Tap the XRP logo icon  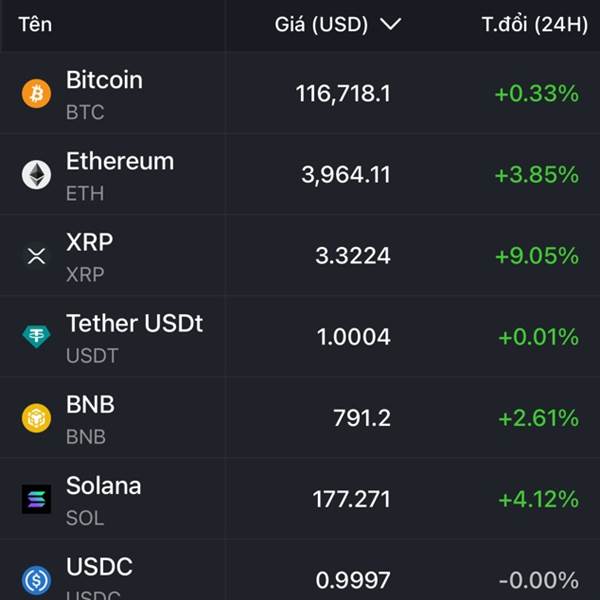click(36, 256)
